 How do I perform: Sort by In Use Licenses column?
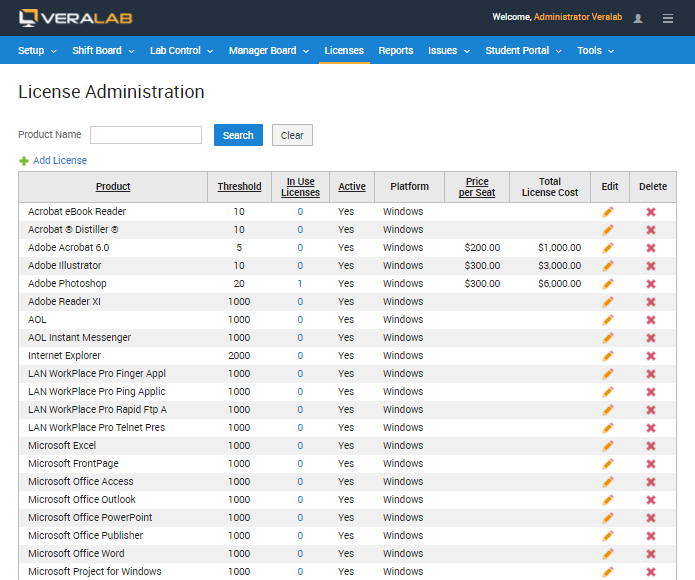[301, 187]
